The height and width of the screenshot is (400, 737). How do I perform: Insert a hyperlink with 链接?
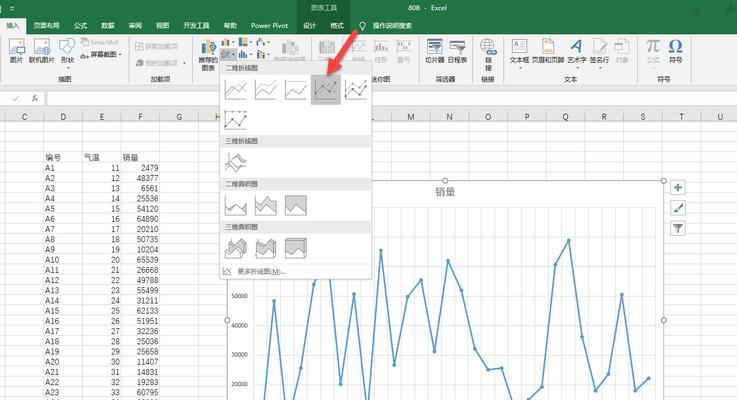click(x=488, y=54)
